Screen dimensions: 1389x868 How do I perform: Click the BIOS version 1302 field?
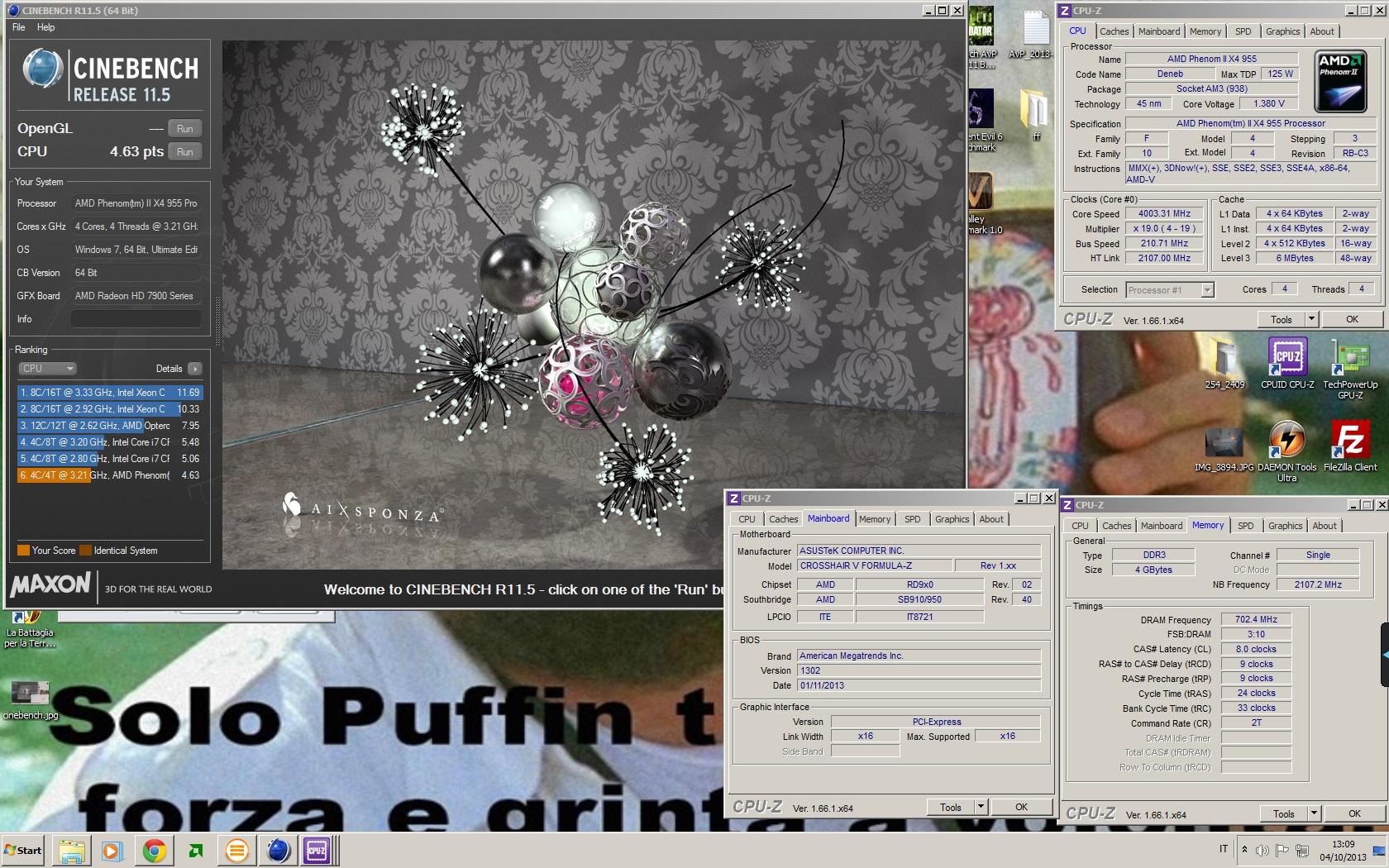(919, 670)
